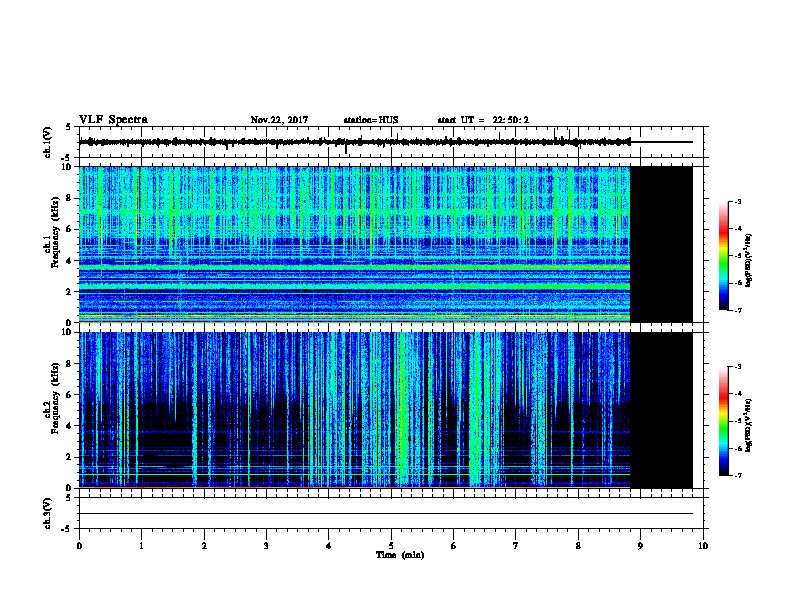Click the black no-data block in ch.1 spectrogram
Image resolution: width=792 pixels, height=612 pixels.
coord(661,244)
